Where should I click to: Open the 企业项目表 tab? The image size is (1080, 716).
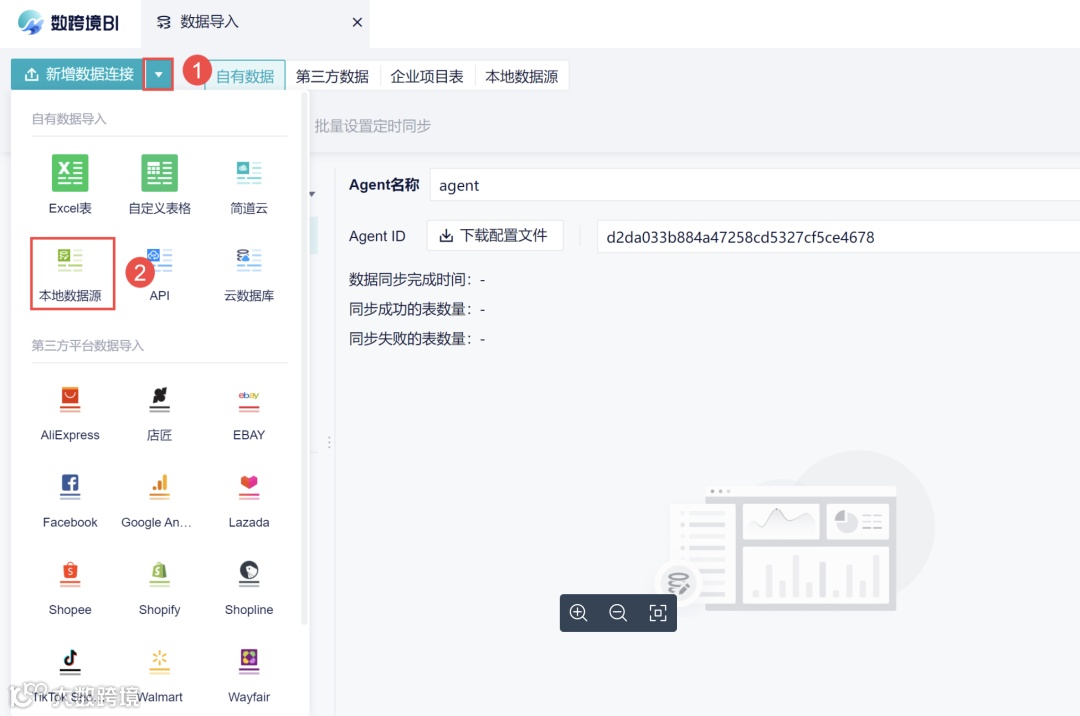(428, 74)
